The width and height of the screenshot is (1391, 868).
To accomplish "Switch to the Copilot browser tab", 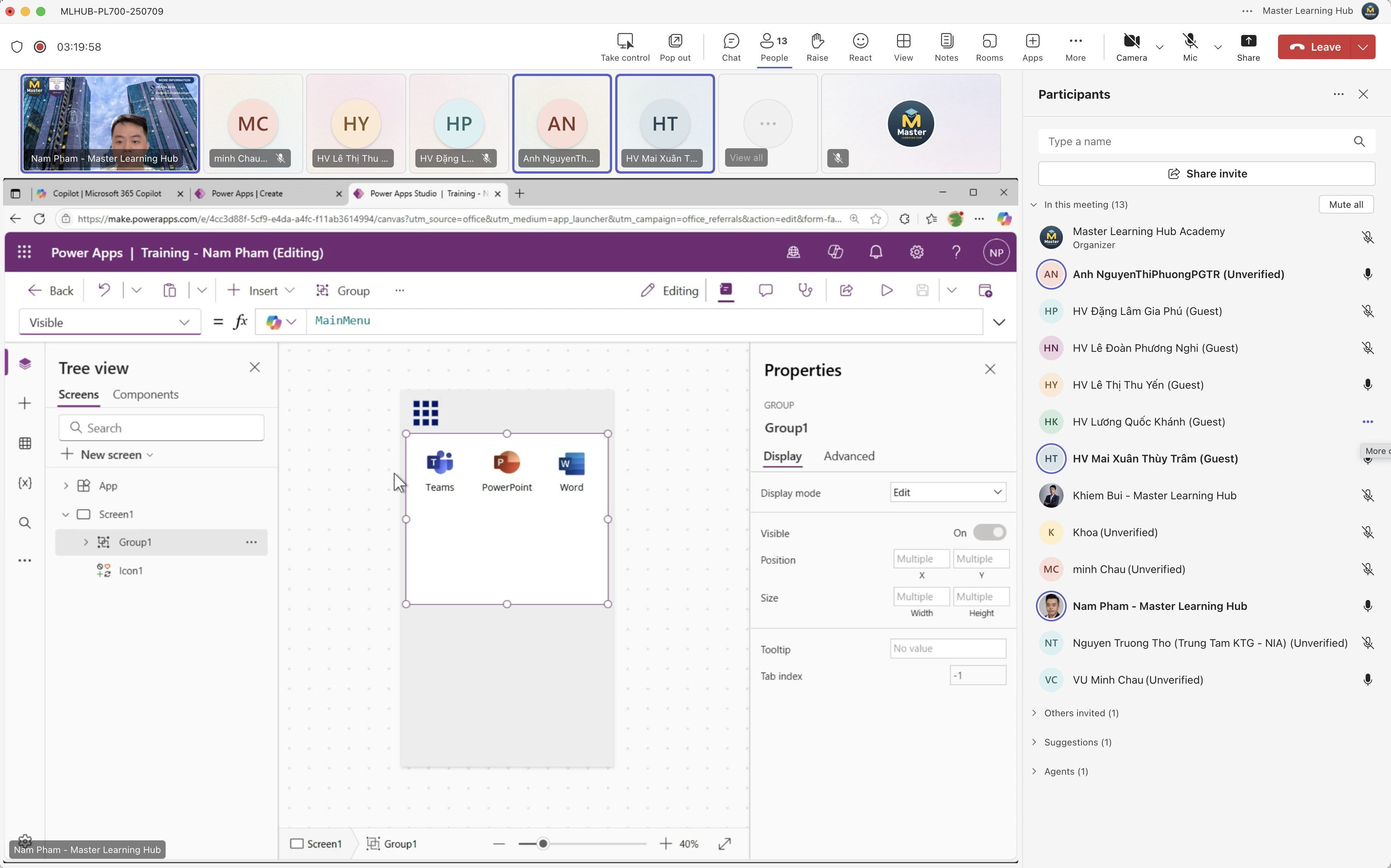I will pyautogui.click(x=107, y=194).
